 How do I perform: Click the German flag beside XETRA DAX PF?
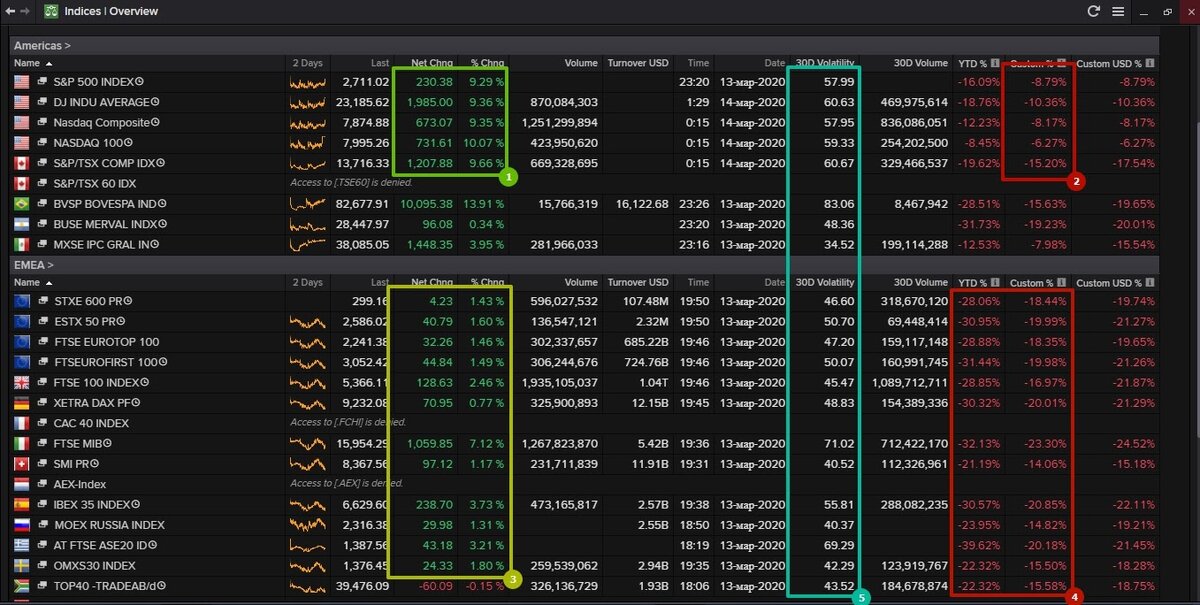[21, 403]
